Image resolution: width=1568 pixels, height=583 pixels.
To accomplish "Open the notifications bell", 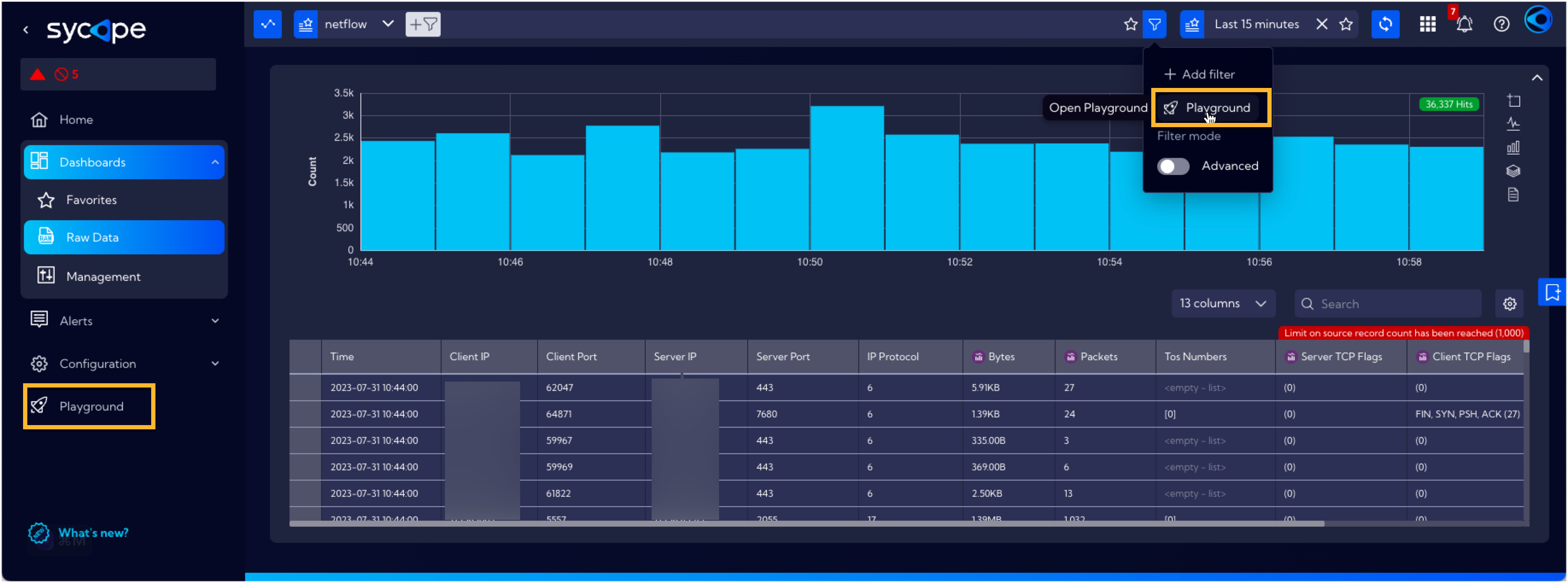I will click(1464, 24).
